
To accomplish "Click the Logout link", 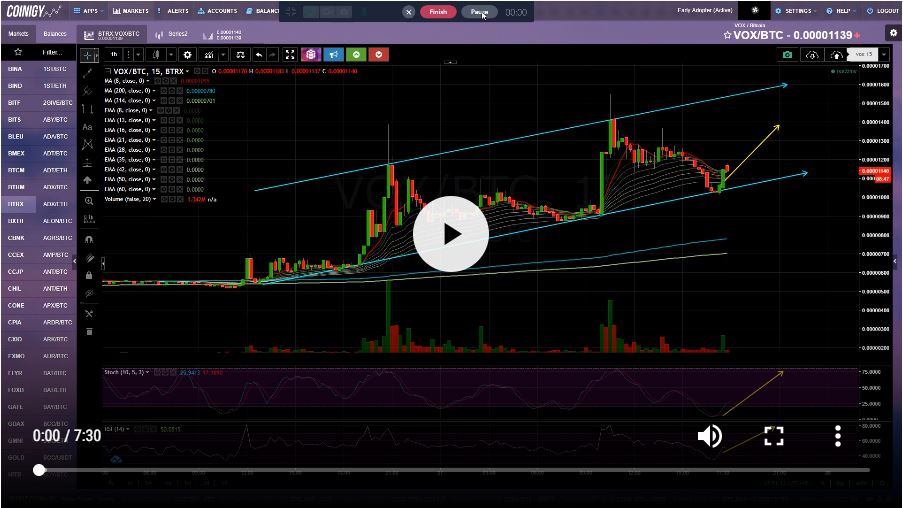I will point(883,11).
